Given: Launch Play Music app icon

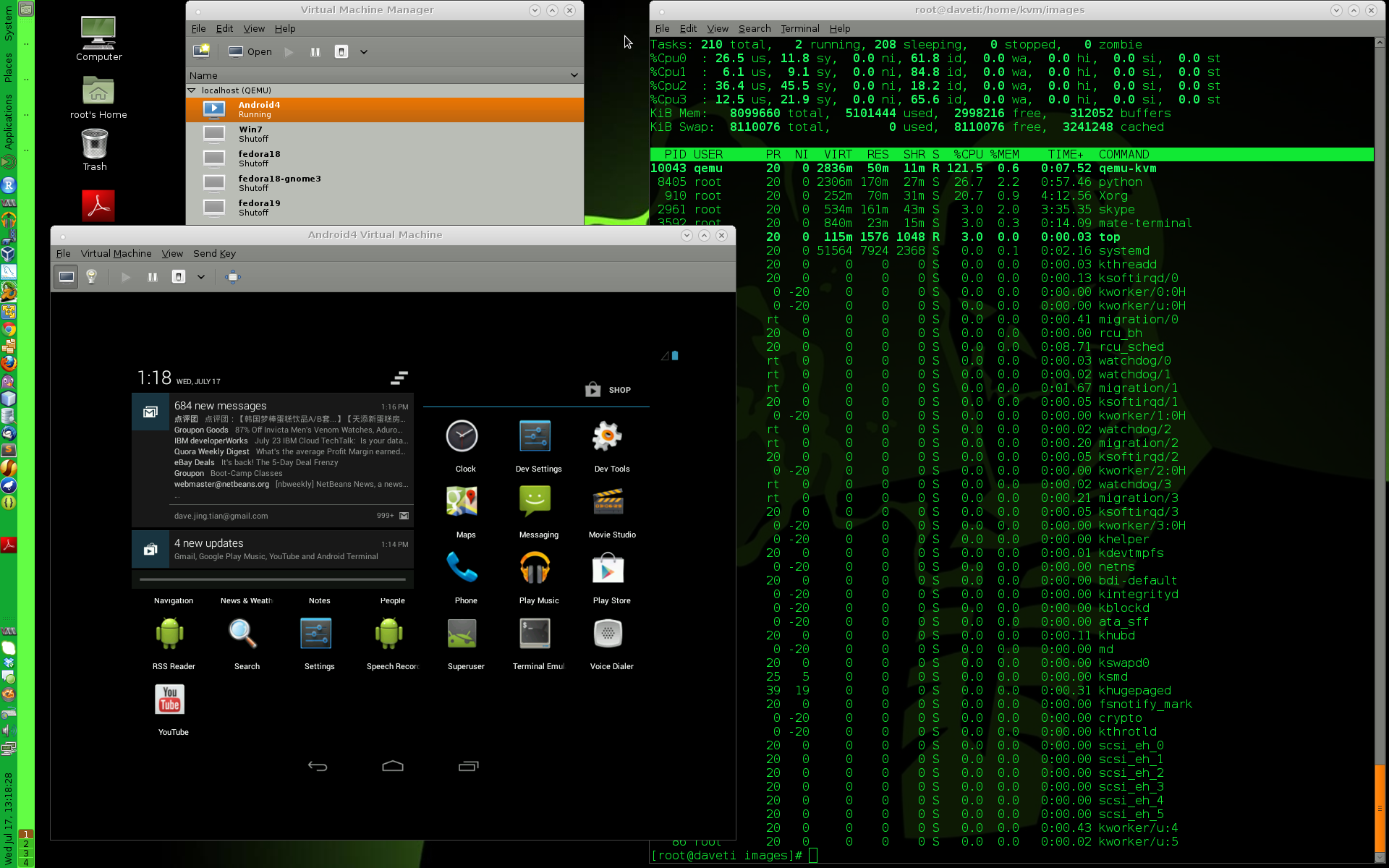Looking at the screenshot, I should click(535, 568).
